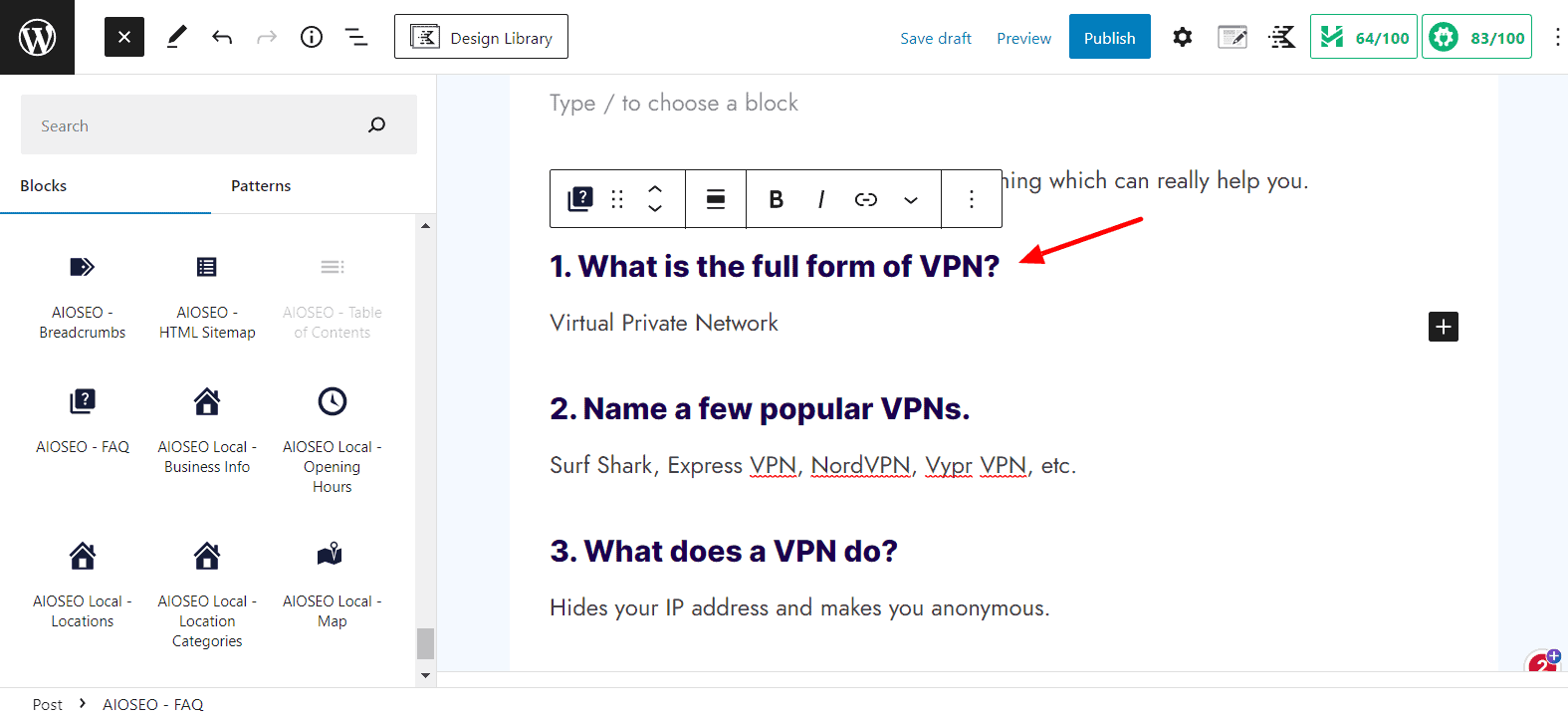
Task: Switch to the Blocks tab
Action: [44, 186]
